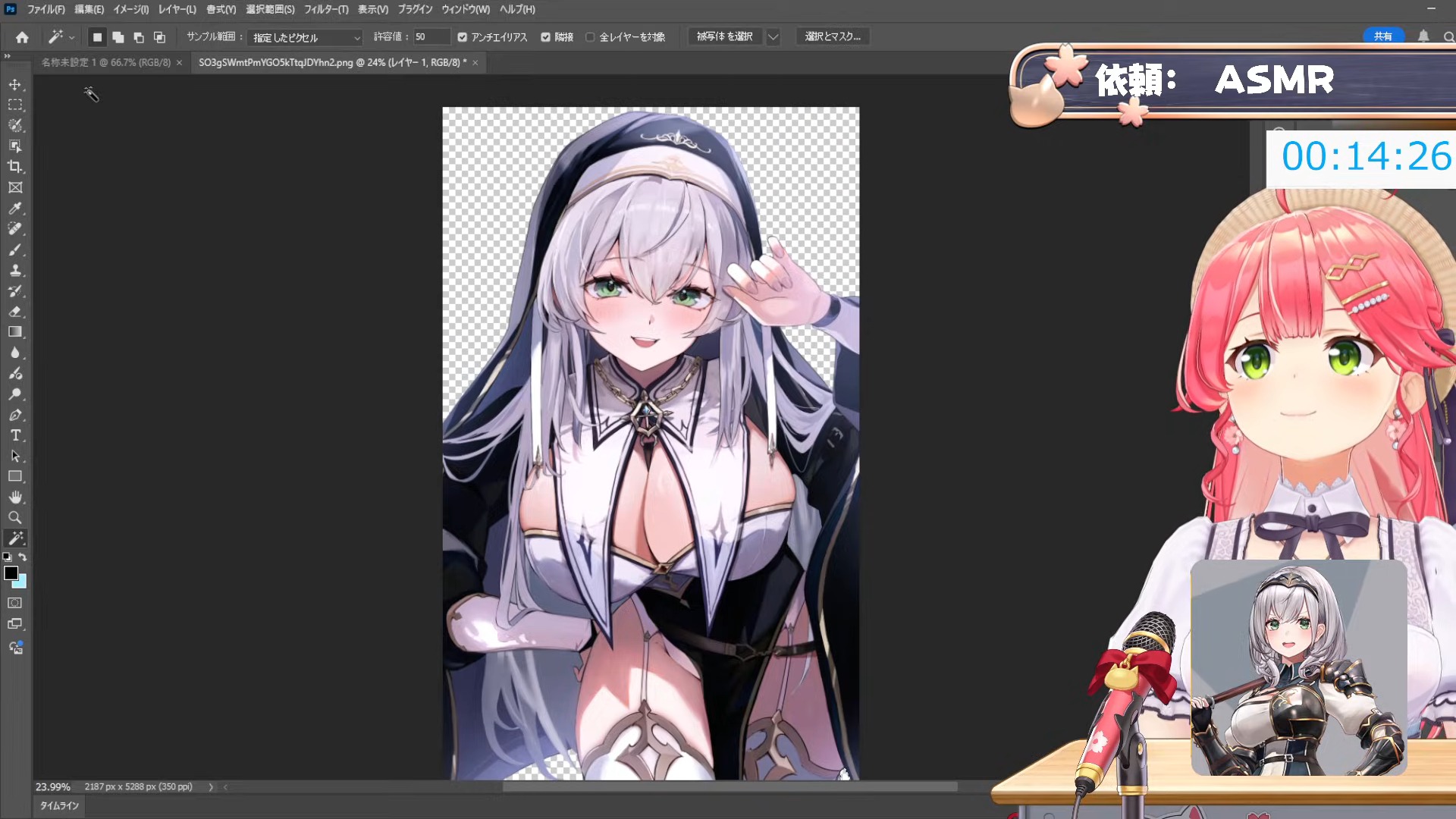
Task: Switch to 名称未設定 1 document tab
Action: tap(106, 62)
